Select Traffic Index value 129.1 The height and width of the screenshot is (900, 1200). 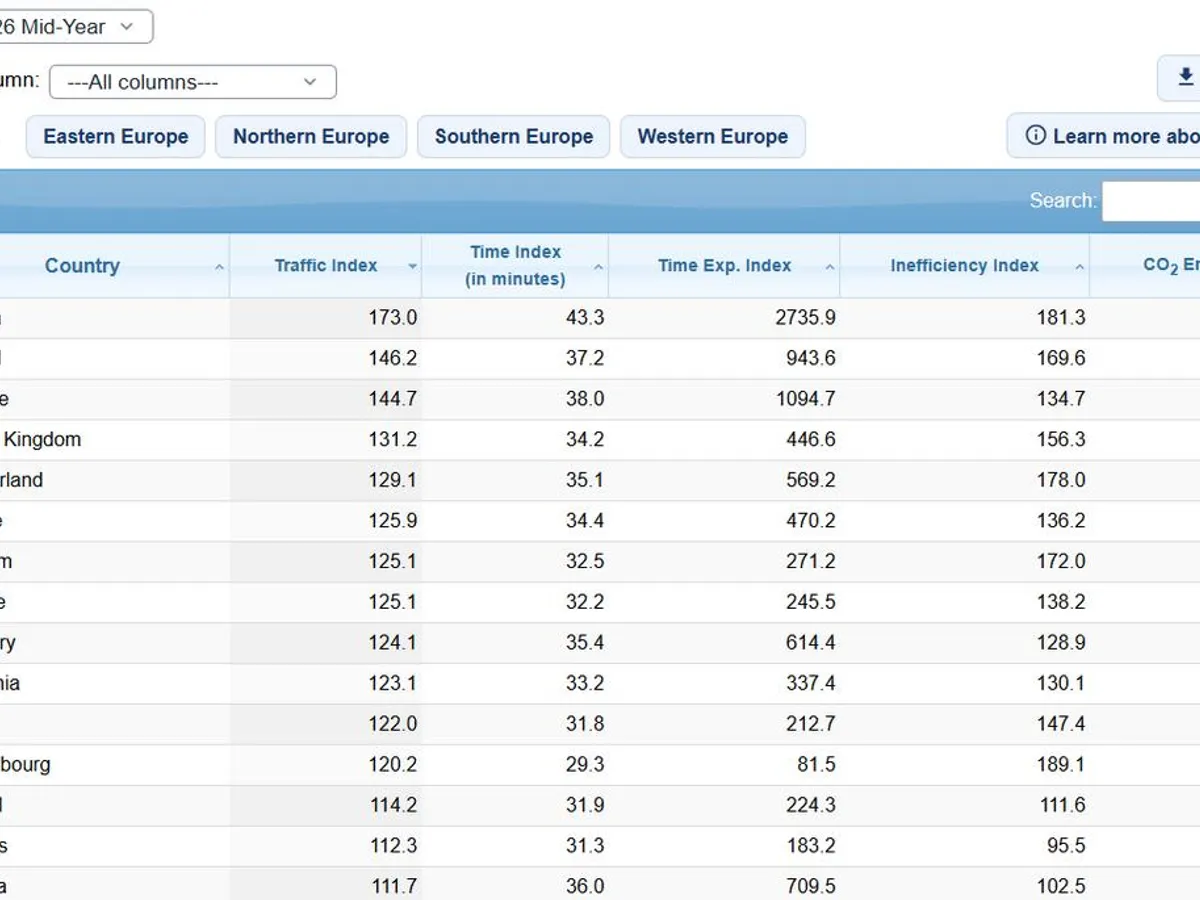(392, 480)
